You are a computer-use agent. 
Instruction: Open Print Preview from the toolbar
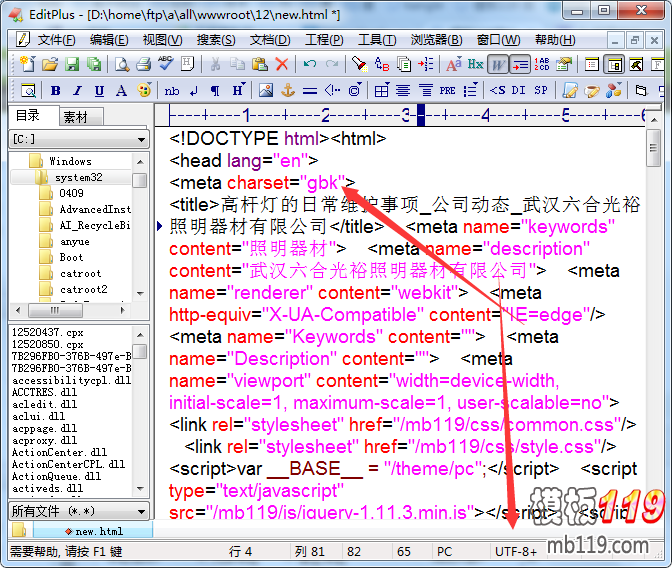(x=122, y=64)
